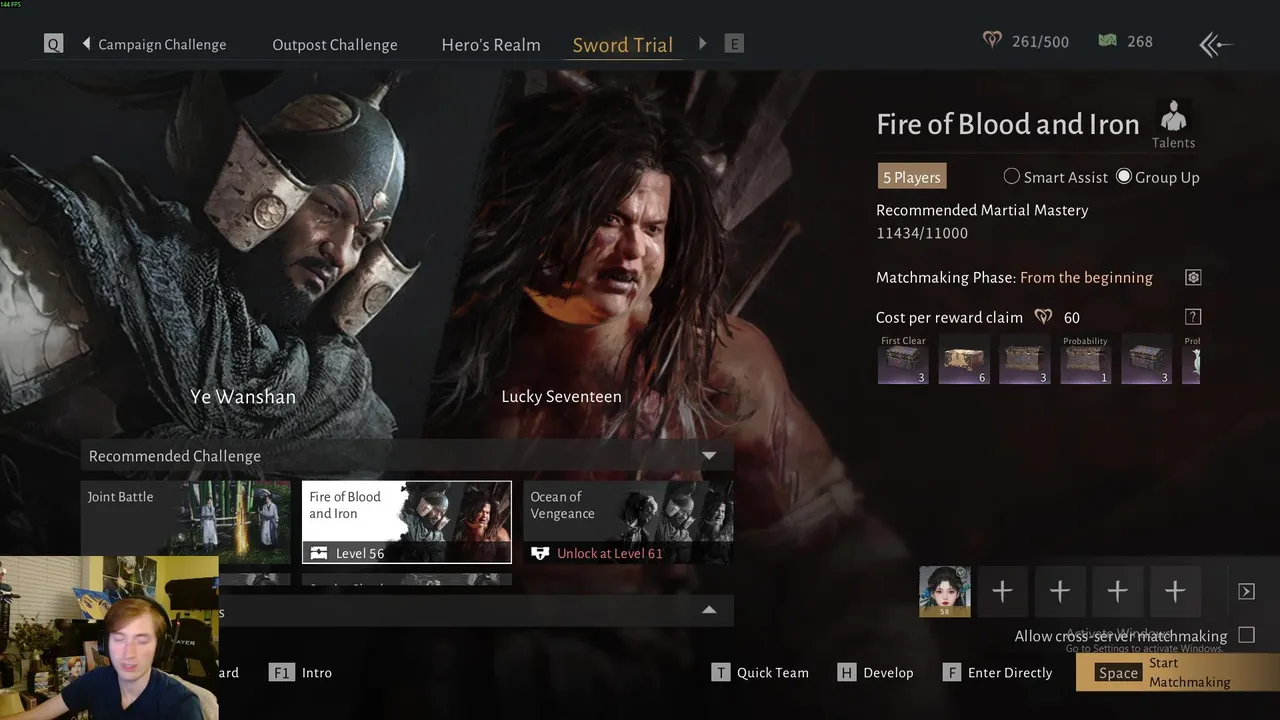The height and width of the screenshot is (720, 1280).
Task: Open the Develop option
Action: click(876, 672)
